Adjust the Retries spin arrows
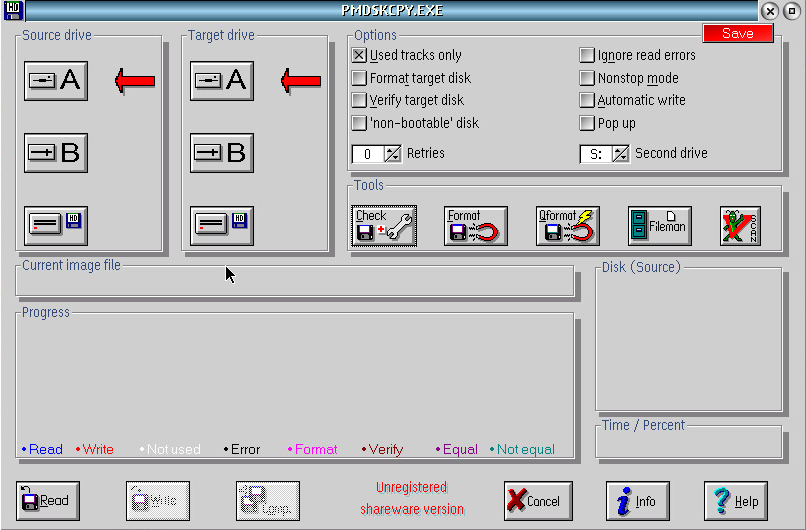Image resolution: width=806 pixels, height=530 pixels. pyautogui.click(x=393, y=154)
